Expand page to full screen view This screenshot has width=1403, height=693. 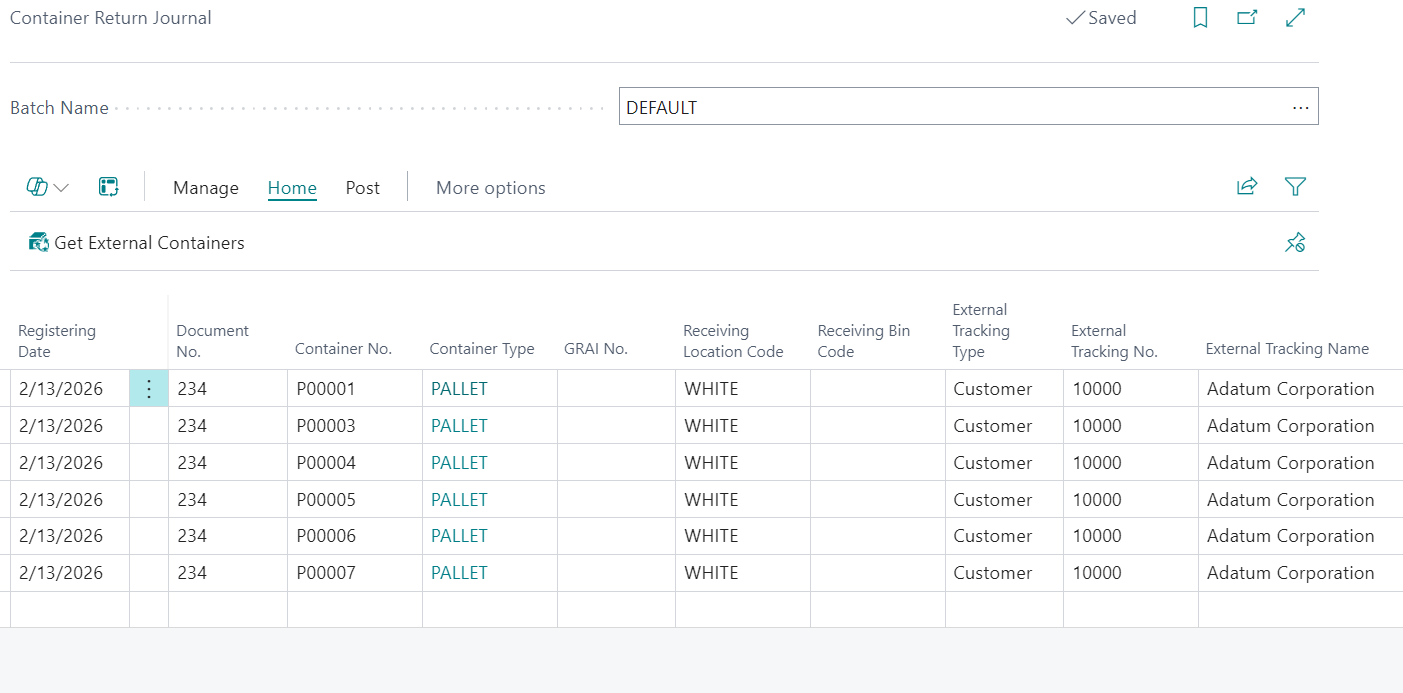1295,18
